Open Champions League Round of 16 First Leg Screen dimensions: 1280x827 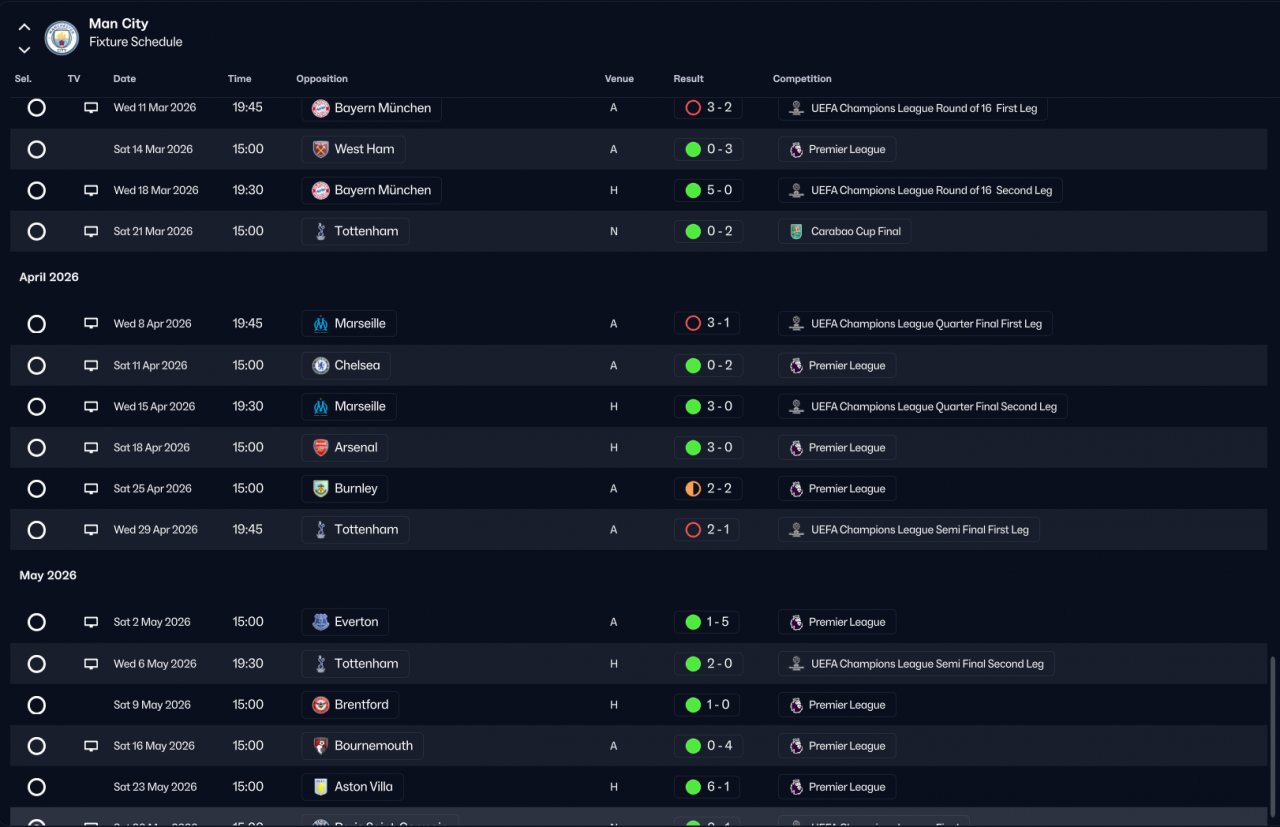click(x=913, y=108)
